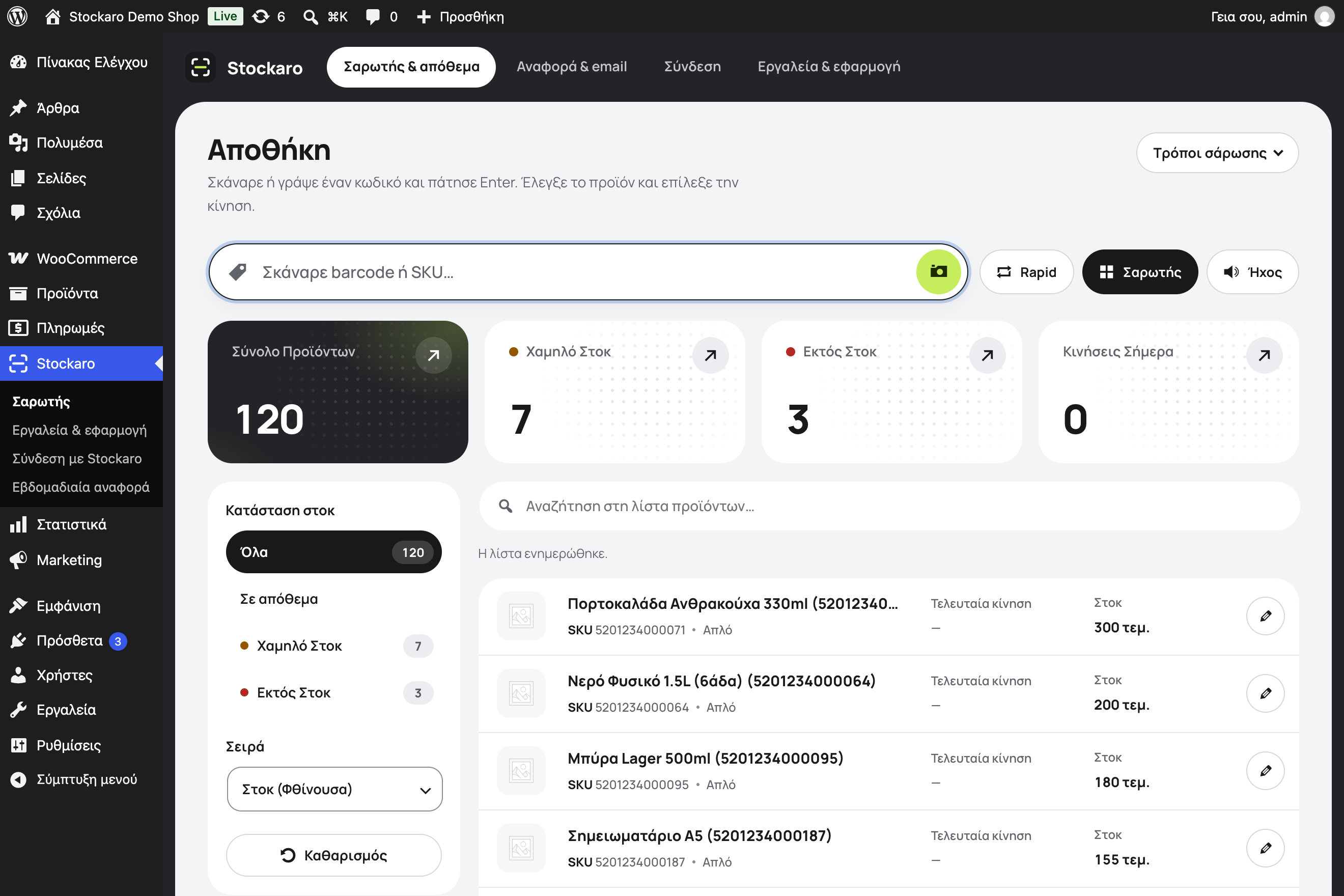Open the comments bubble icon showing 0
The height and width of the screenshot is (896, 1344).
(382, 17)
